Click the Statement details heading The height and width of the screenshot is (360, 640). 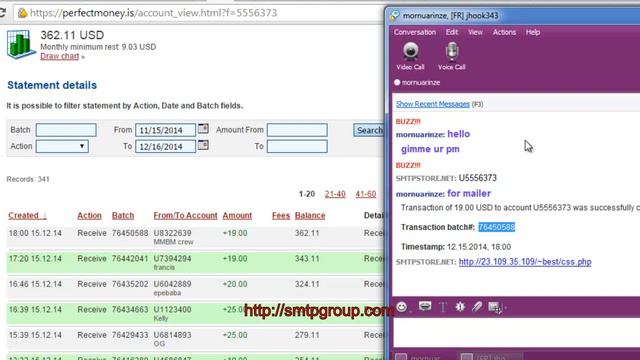click(52, 85)
